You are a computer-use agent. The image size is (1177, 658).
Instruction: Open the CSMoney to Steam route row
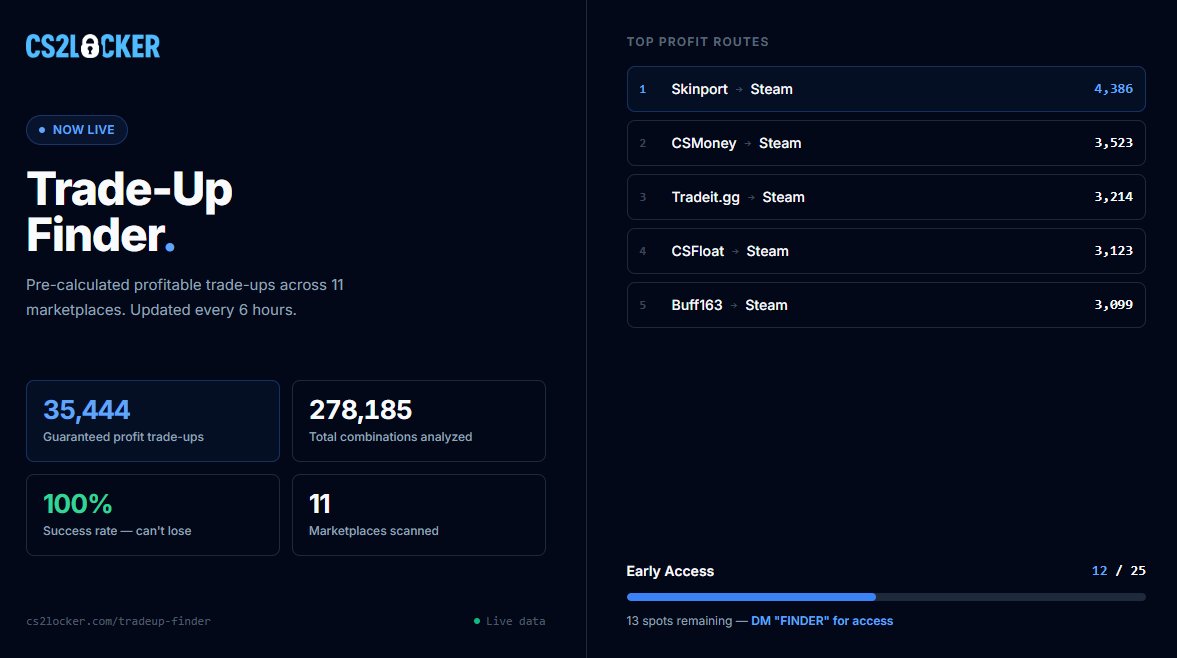pyautogui.click(x=886, y=143)
